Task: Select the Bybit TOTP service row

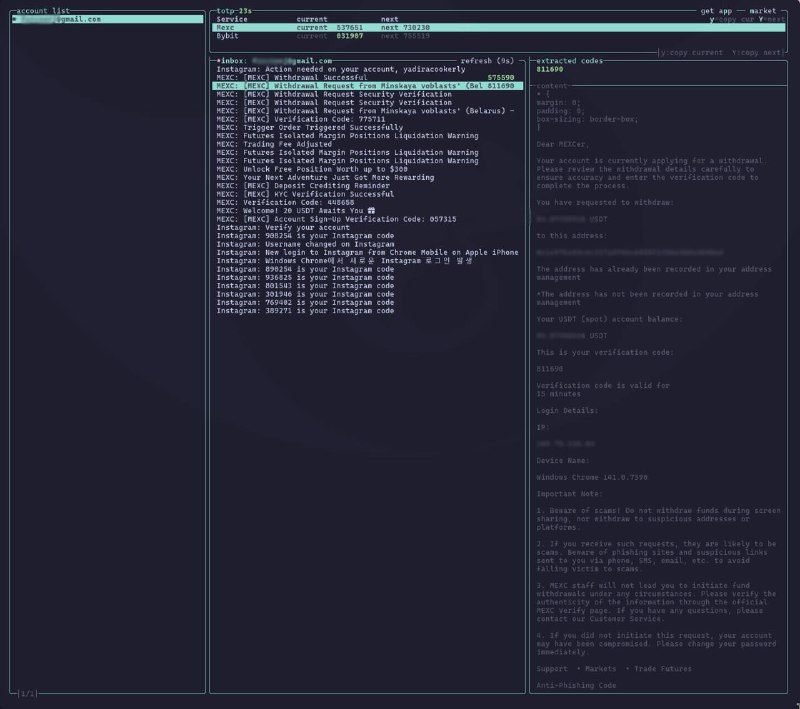Action: click(x=498, y=36)
